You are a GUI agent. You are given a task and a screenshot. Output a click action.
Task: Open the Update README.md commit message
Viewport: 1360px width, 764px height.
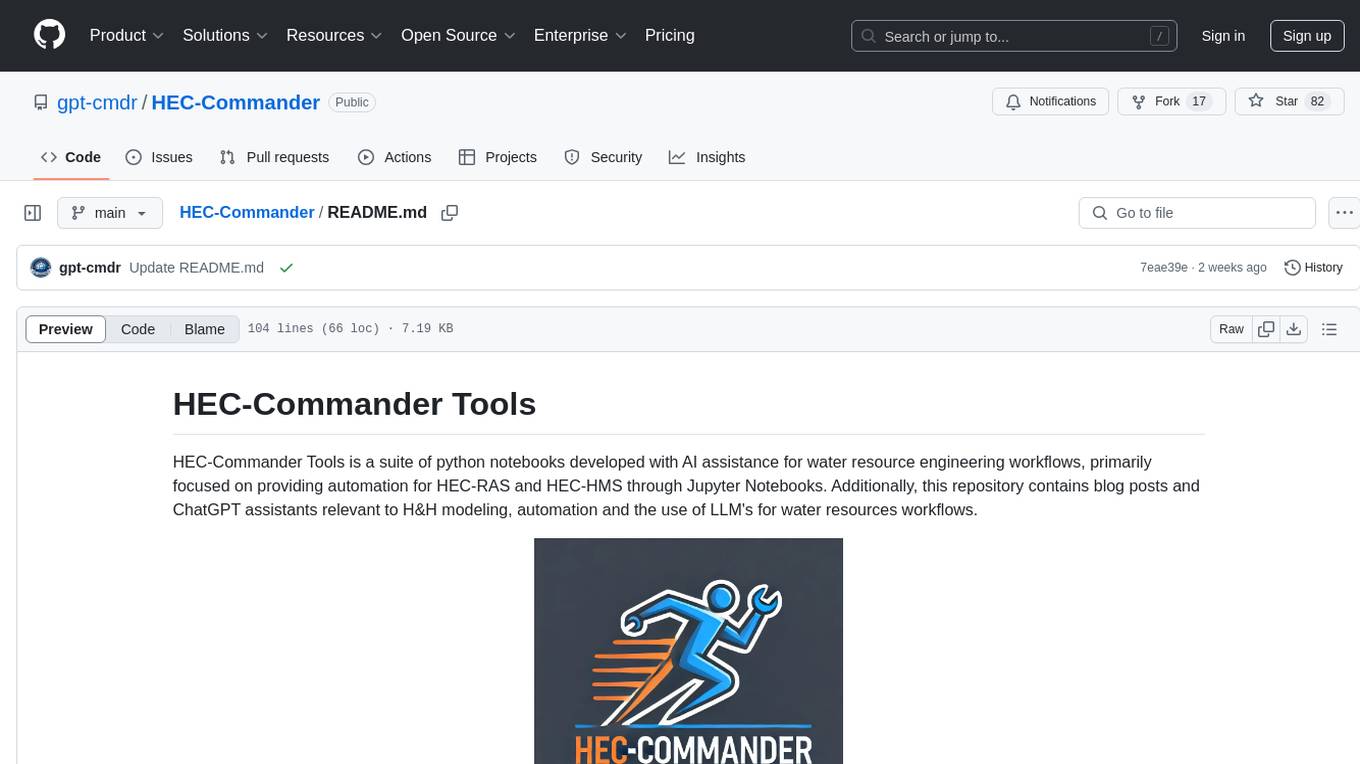tap(196, 267)
